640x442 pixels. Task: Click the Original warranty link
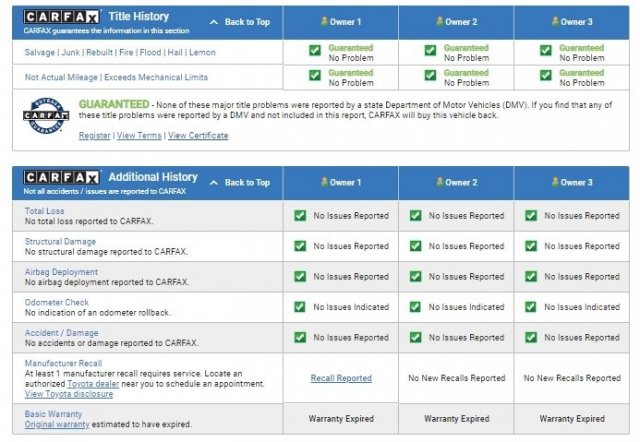57,424
